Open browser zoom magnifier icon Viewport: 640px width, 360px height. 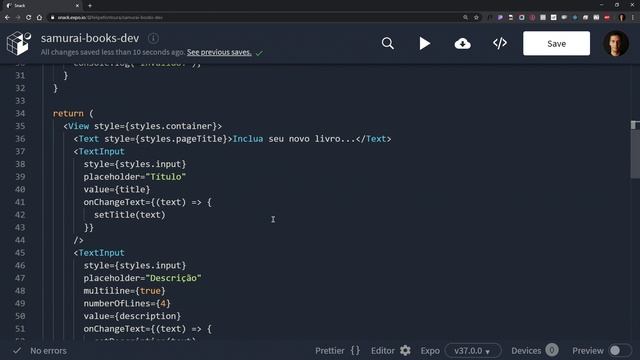tap(465, 18)
